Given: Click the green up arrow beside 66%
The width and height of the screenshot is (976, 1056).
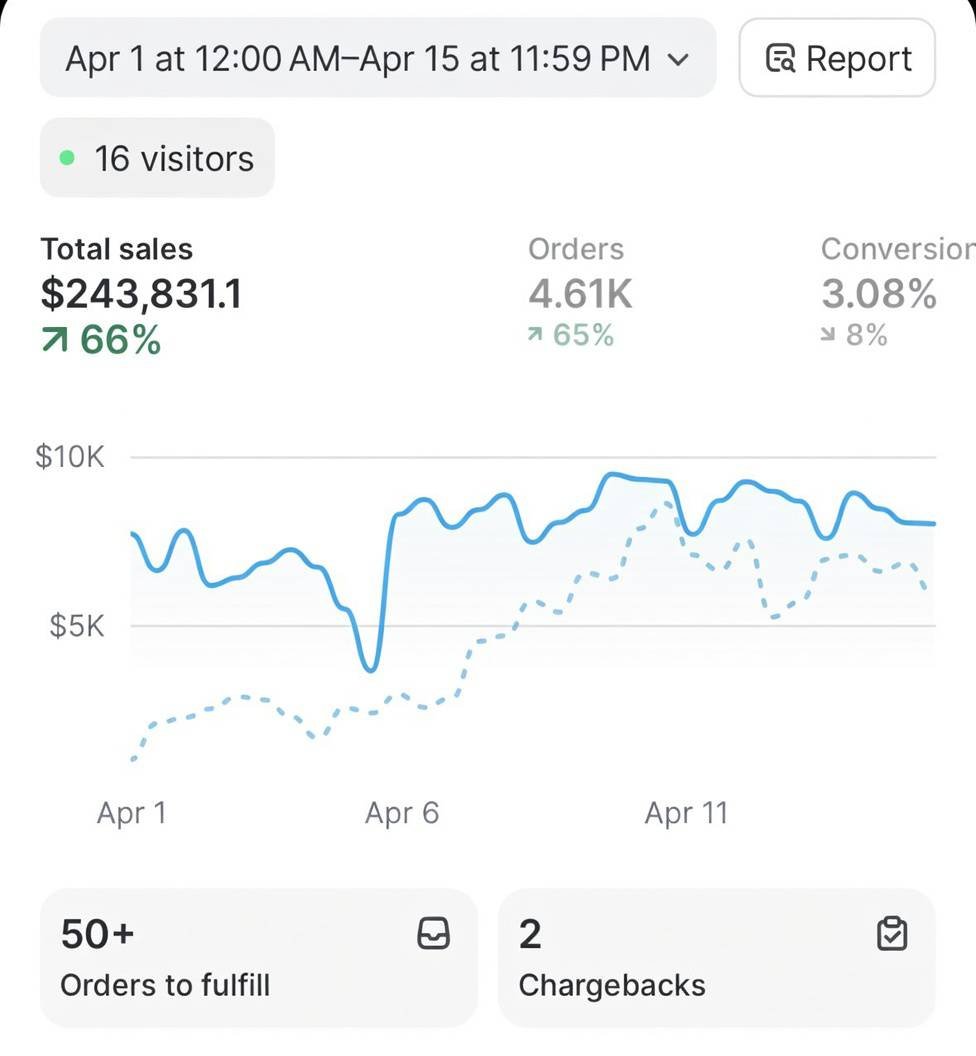Looking at the screenshot, I should click(55, 339).
